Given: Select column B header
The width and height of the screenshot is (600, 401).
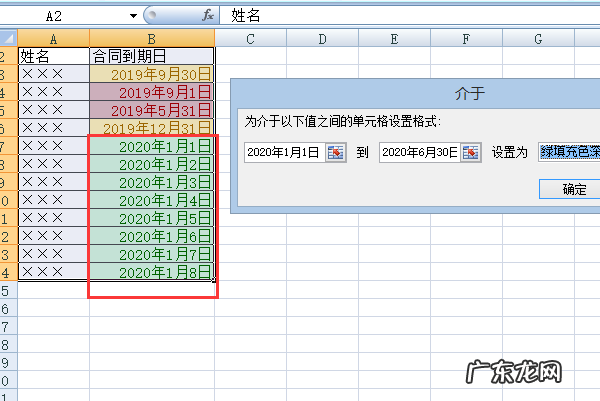Looking at the screenshot, I should (x=151, y=38).
